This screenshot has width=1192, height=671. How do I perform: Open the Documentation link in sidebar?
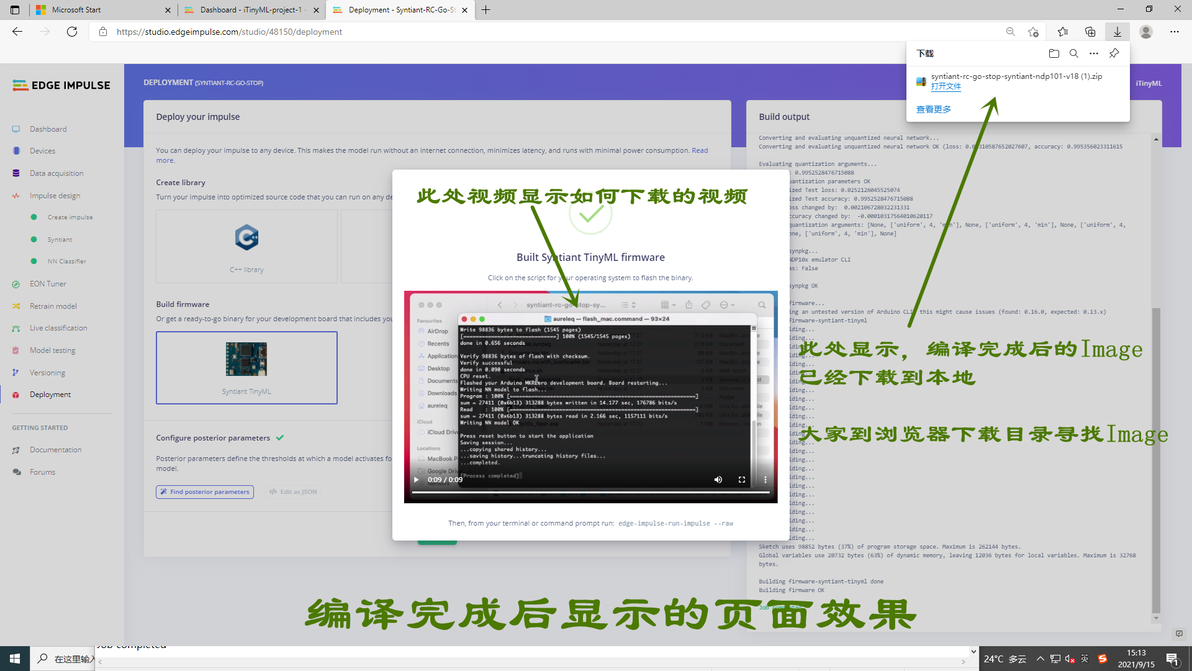pyautogui.click(x=55, y=450)
